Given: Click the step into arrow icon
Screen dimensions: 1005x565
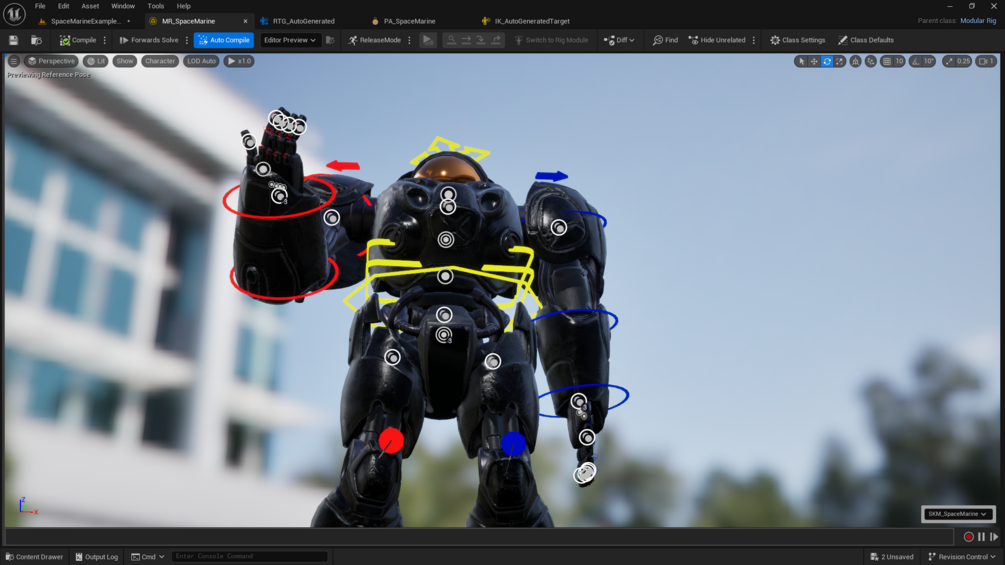Looking at the screenshot, I should (481, 40).
